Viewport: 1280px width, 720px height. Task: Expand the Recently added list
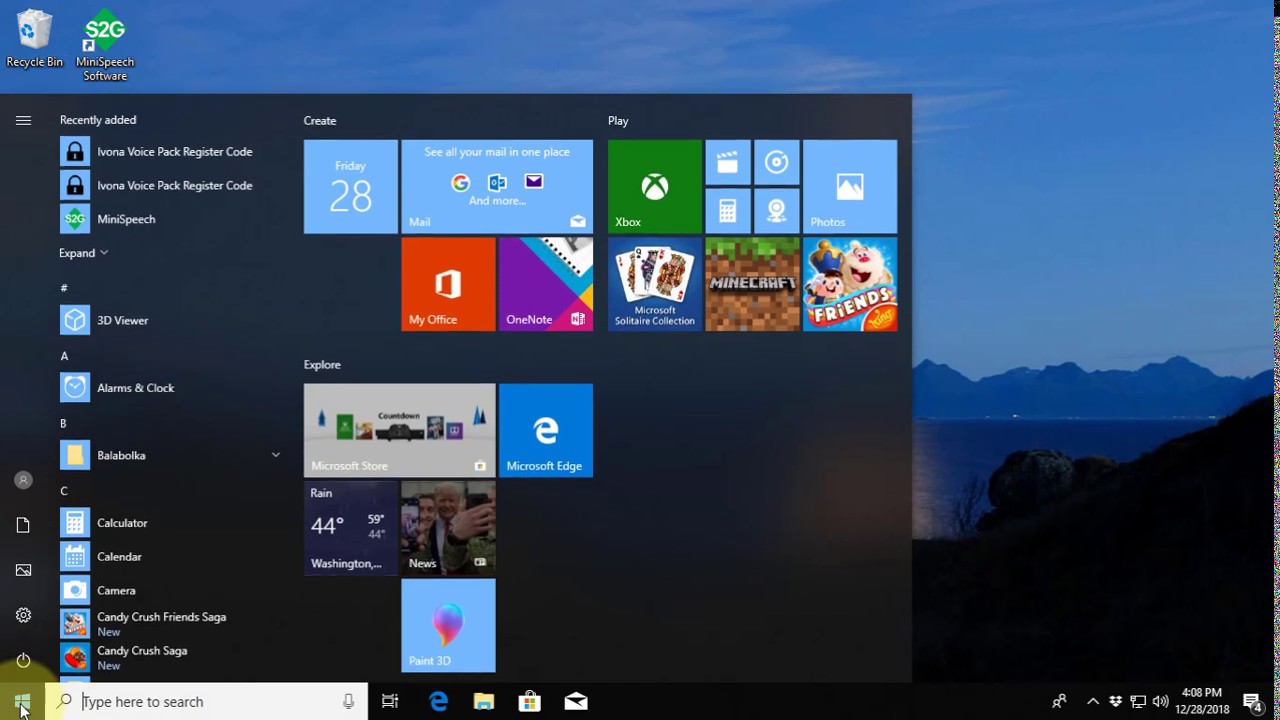click(x=84, y=253)
